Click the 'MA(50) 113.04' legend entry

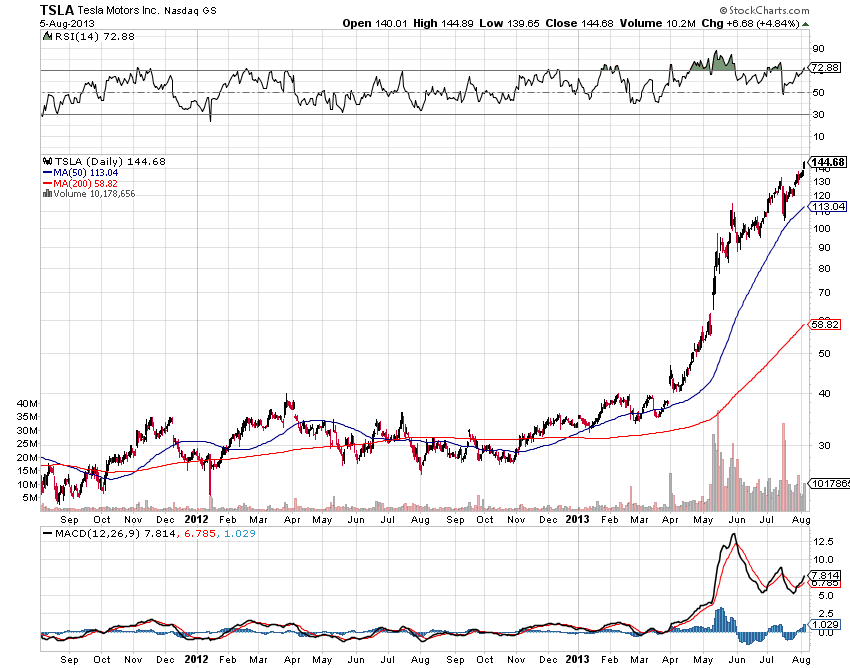pos(86,172)
